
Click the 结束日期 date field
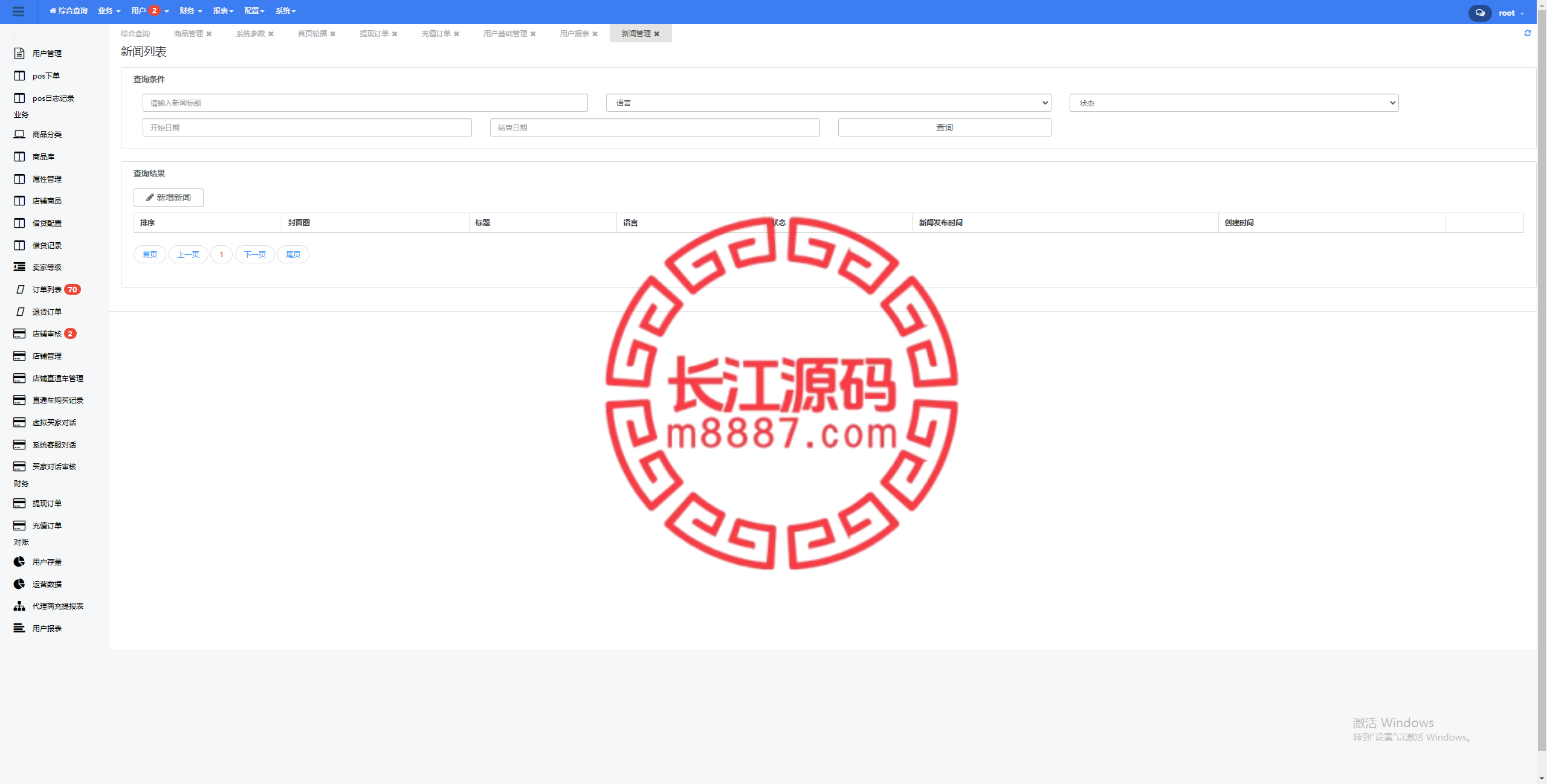click(x=655, y=127)
